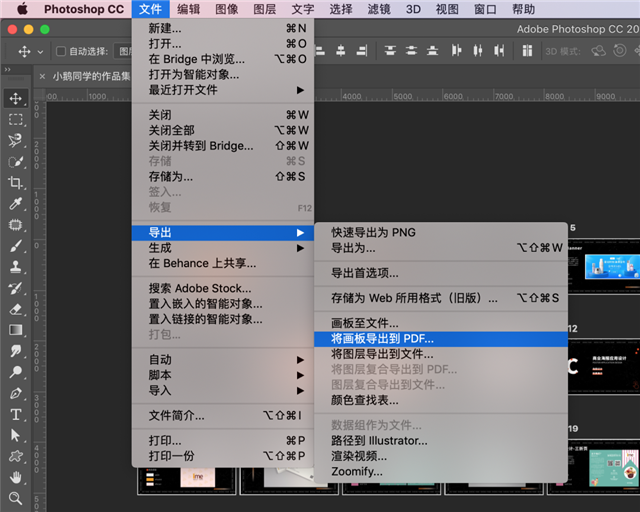Viewport: 640px width, 512px height.
Task: Click the Auto-Align Layers icon
Action: click(x=527, y=51)
